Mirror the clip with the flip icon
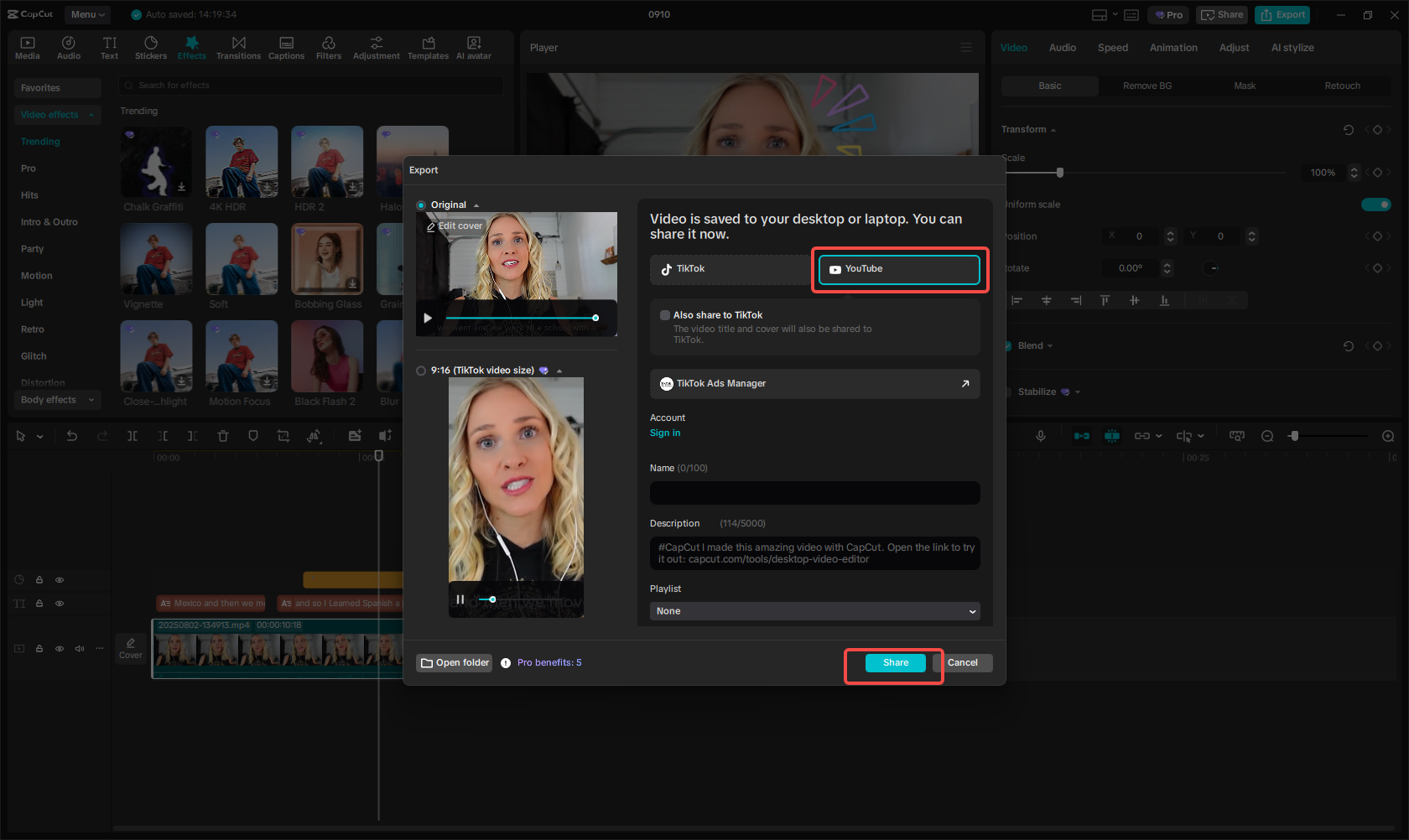The width and height of the screenshot is (1409, 840). (315, 436)
